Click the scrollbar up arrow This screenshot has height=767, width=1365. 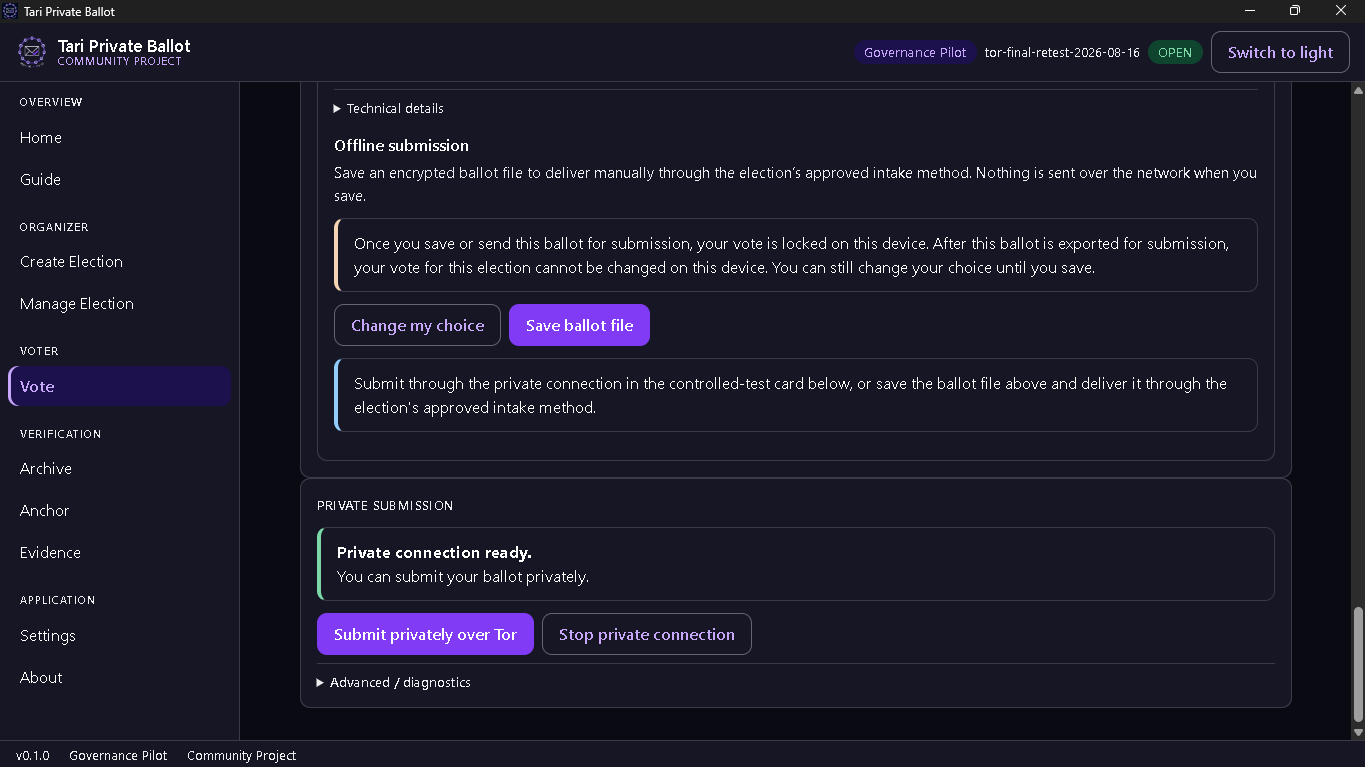[1357, 90]
